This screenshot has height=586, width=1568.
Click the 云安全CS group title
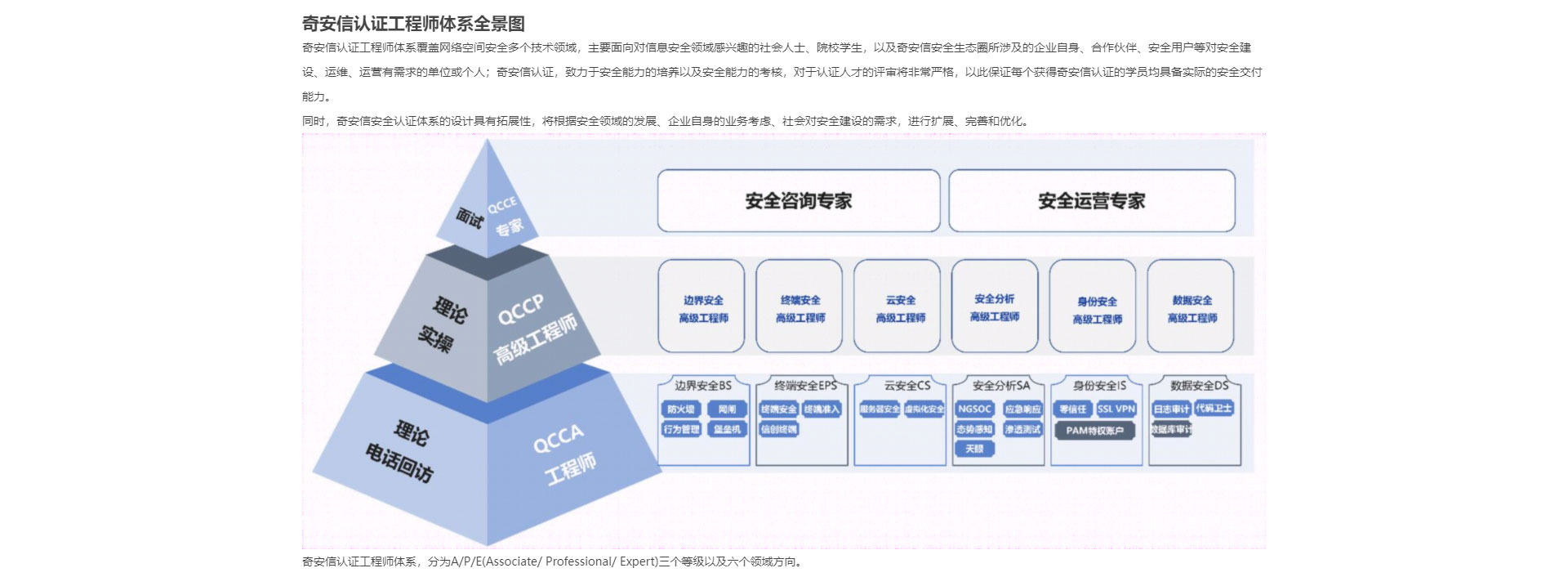tap(907, 386)
